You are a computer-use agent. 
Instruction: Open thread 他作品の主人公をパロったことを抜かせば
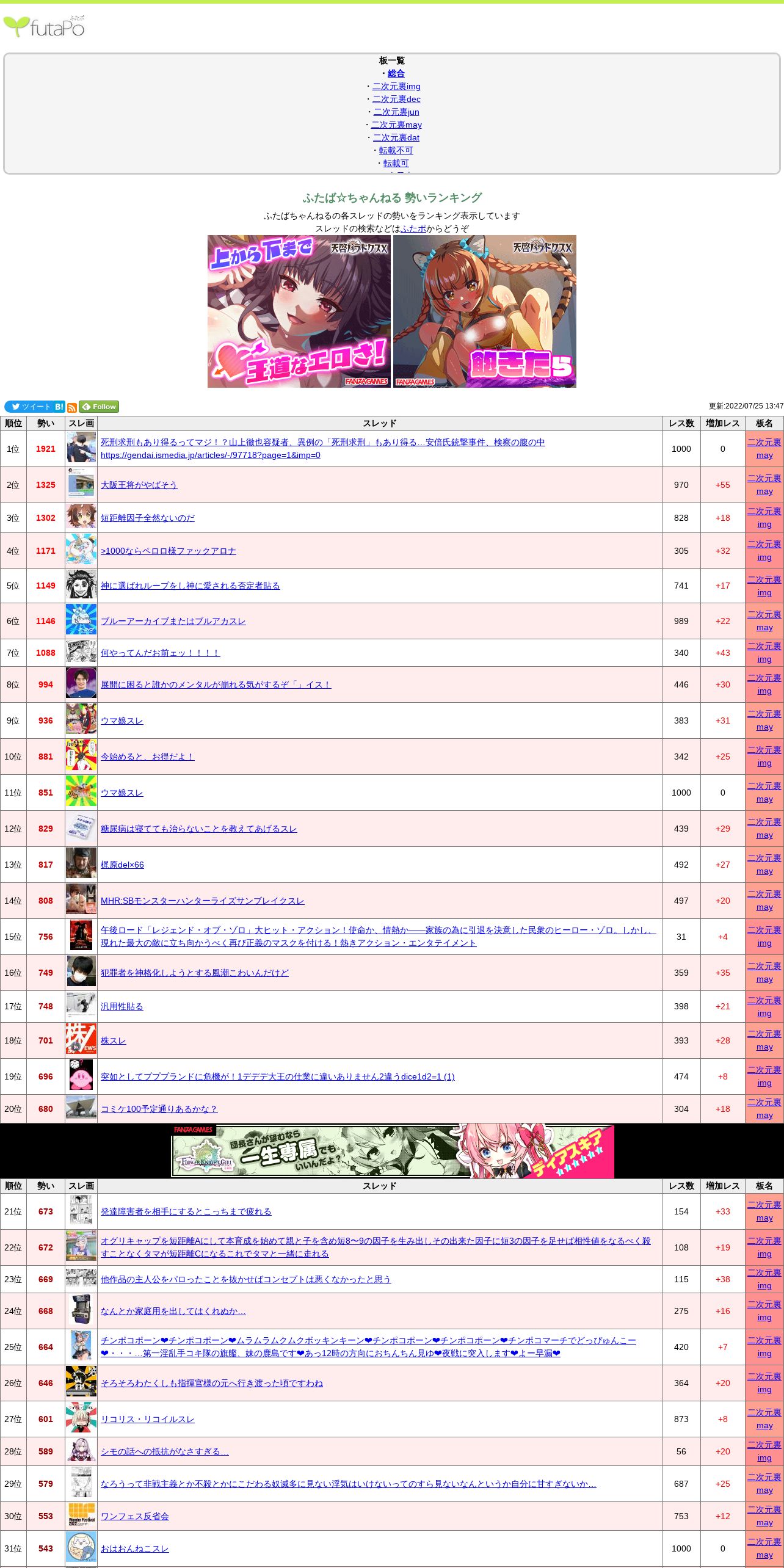coord(245,1279)
